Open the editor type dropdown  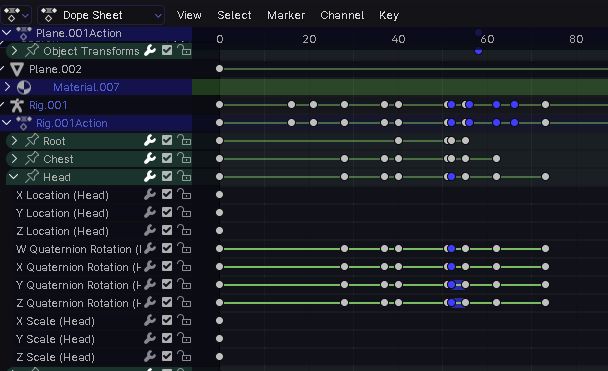pyautogui.click(x=16, y=15)
